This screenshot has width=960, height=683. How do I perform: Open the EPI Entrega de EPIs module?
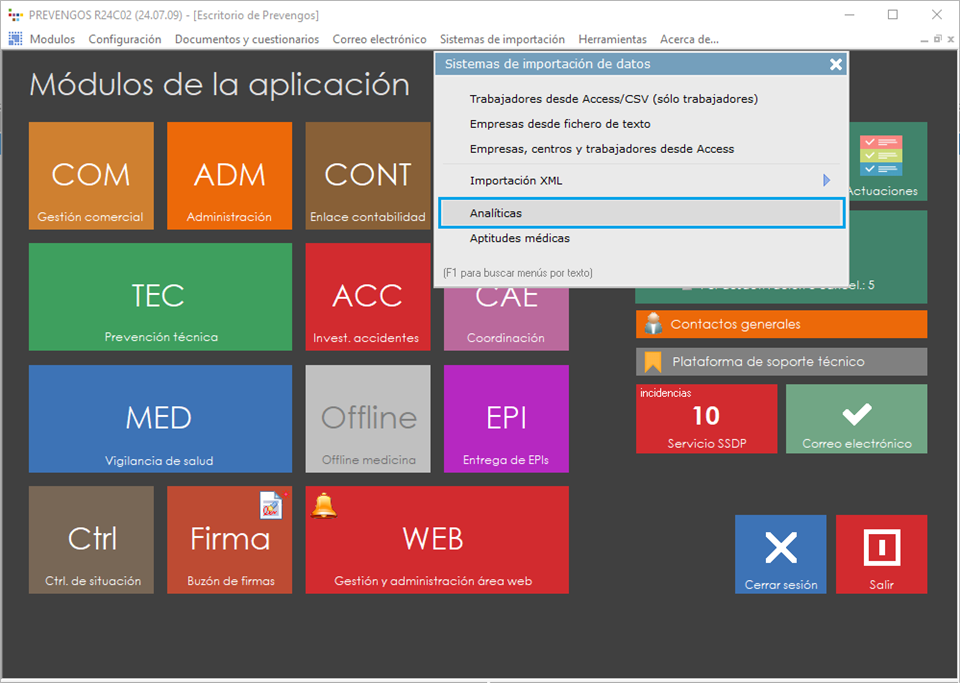tap(506, 418)
